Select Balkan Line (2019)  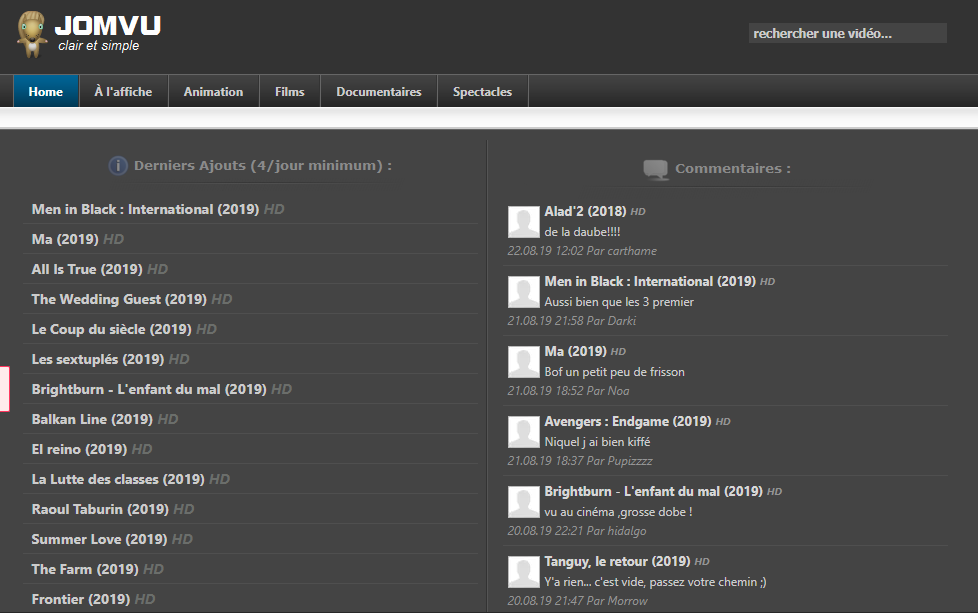(92, 419)
